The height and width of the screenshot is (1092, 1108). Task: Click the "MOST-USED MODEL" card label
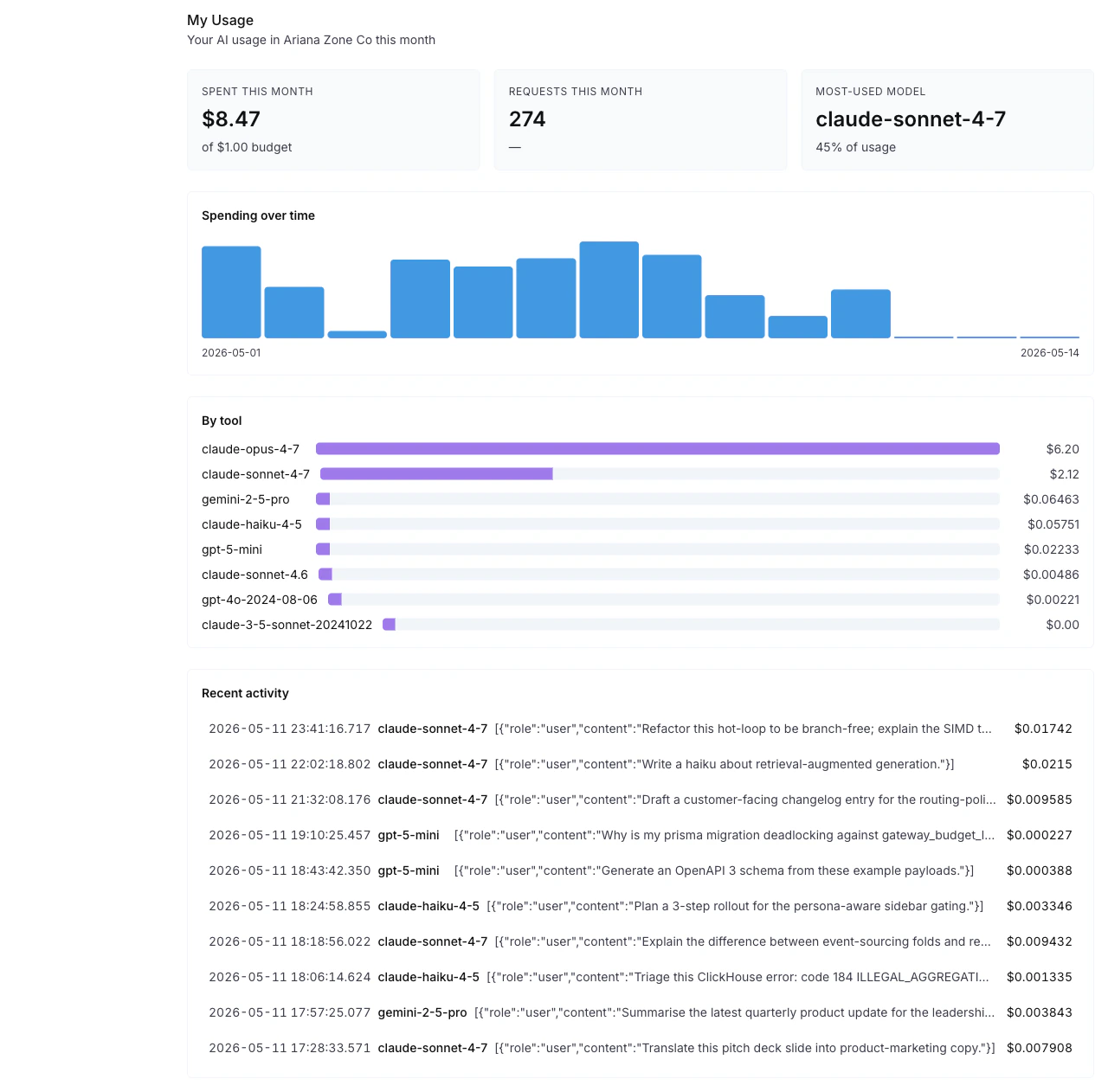pos(871,92)
